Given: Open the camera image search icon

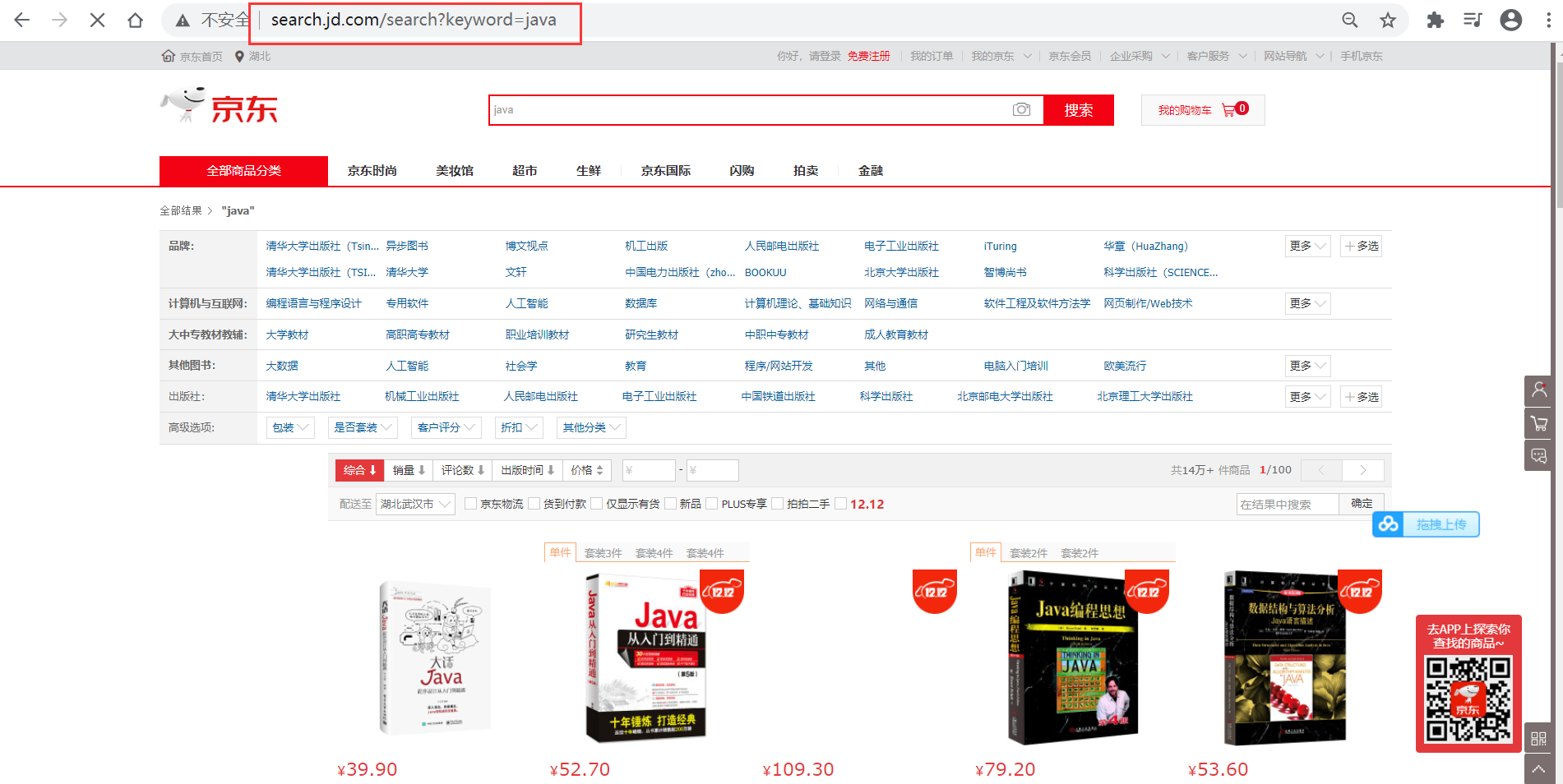Looking at the screenshot, I should [x=1021, y=109].
